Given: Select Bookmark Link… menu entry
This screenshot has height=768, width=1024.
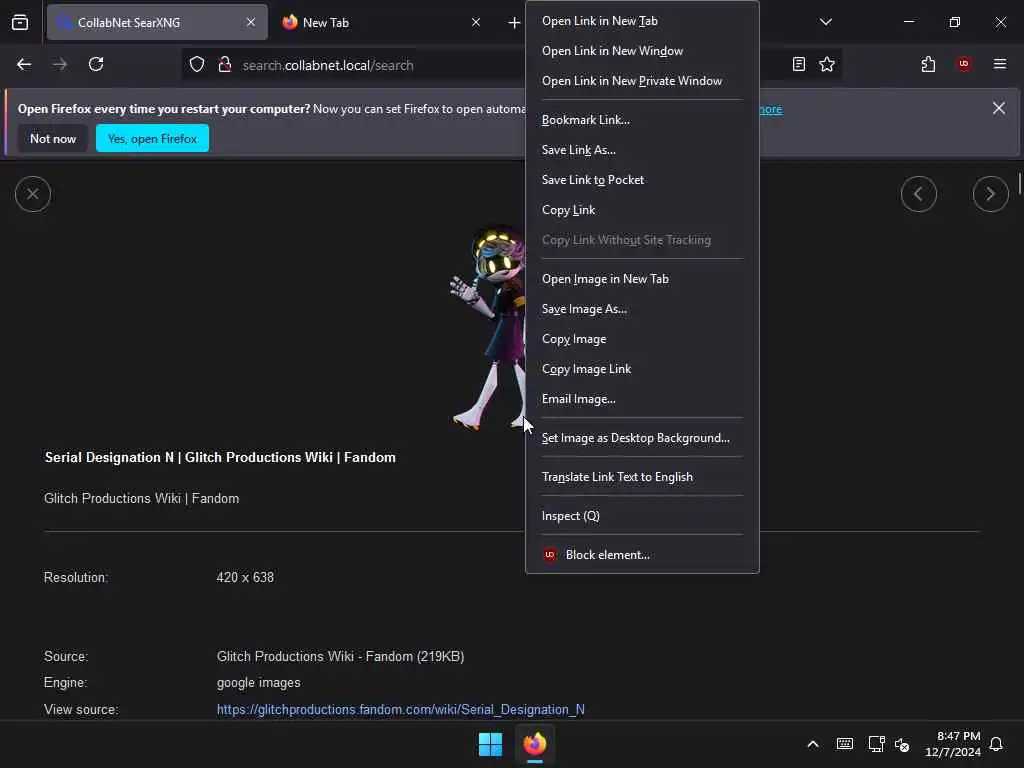Looking at the screenshot, I should pos(642,120).
